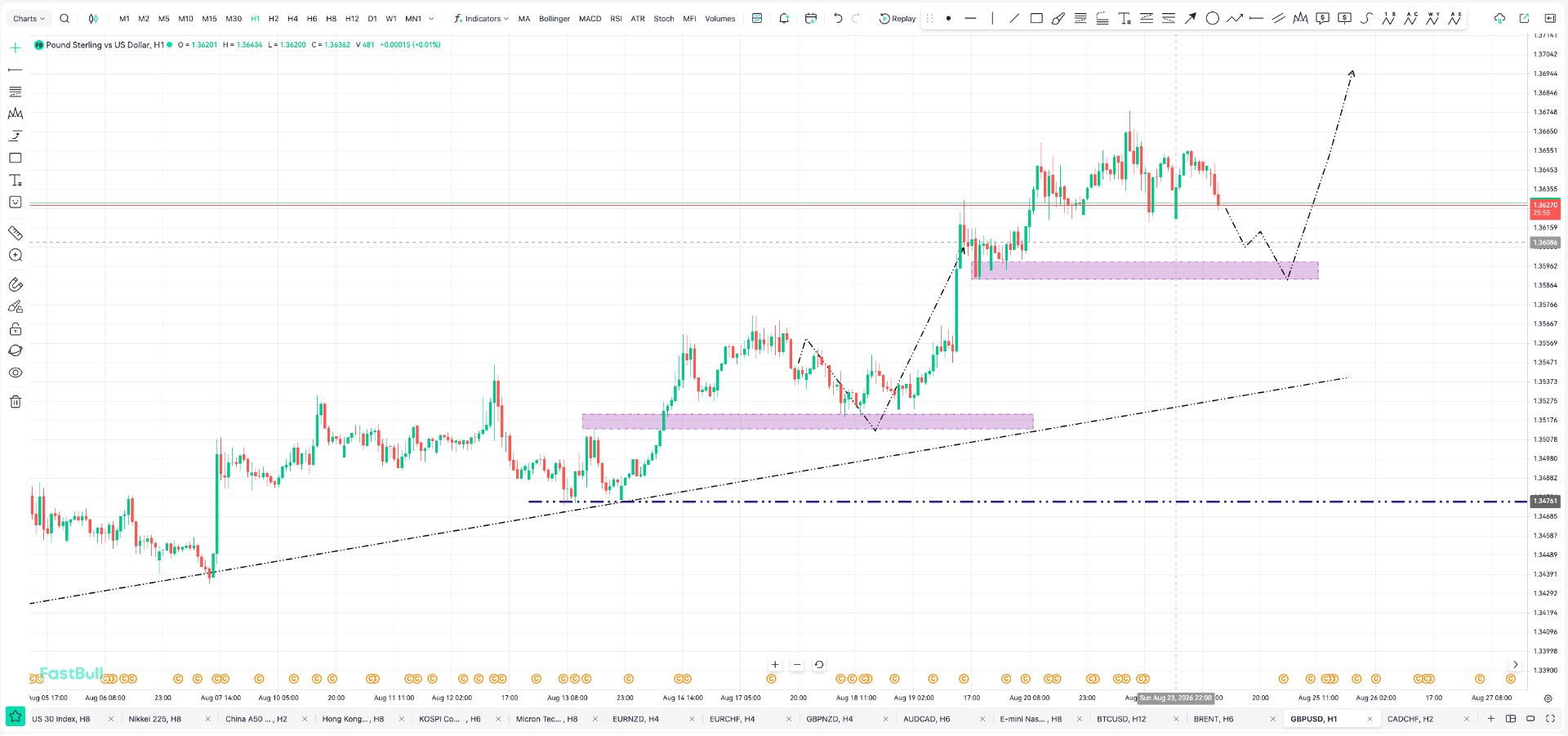Toggle magnet mode in left sidebar
Image resolution: width=1568 pixels, height=736 pixels.
click(15, 285)
